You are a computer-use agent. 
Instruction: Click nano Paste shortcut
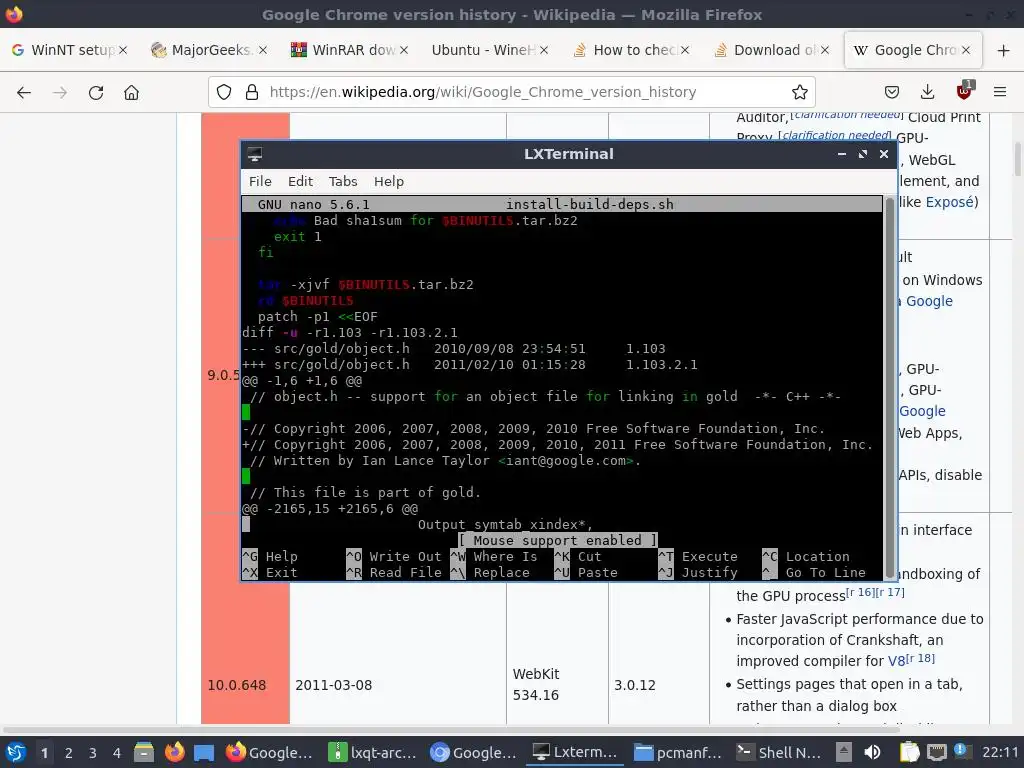point(586,573)
